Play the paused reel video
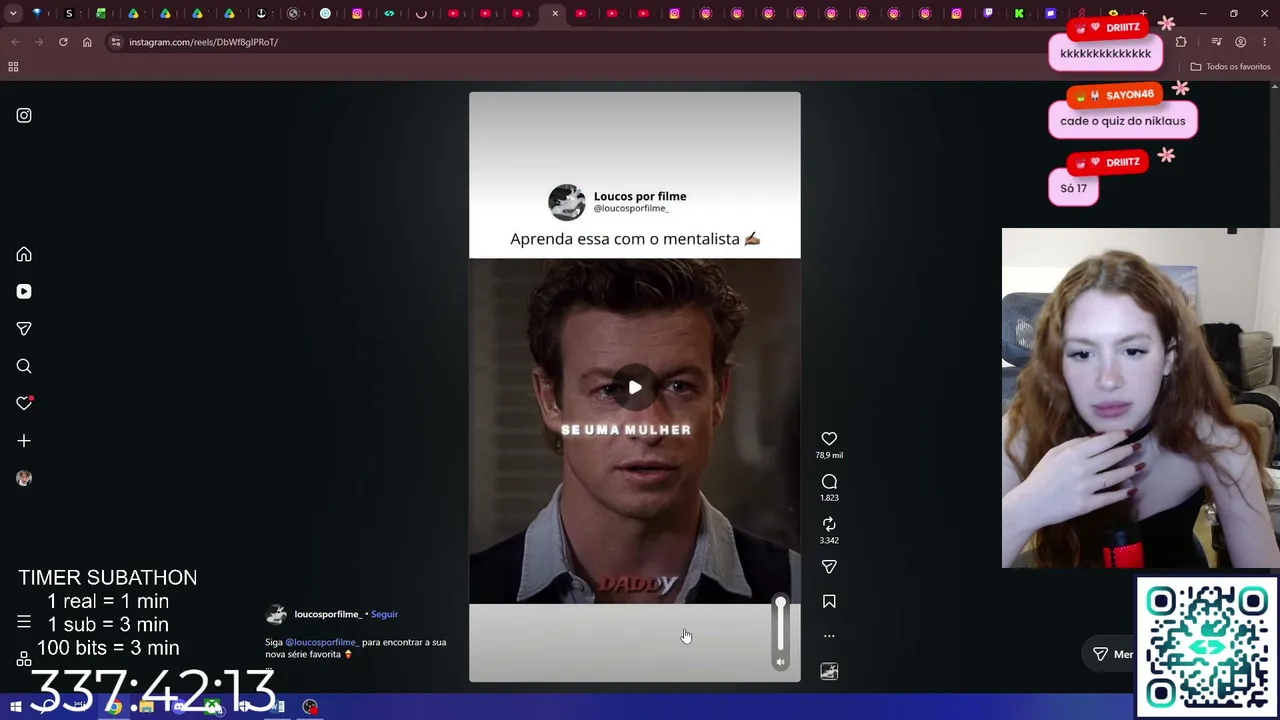Viewport: 1280px width, 720px height. click(x=635, y=388)
